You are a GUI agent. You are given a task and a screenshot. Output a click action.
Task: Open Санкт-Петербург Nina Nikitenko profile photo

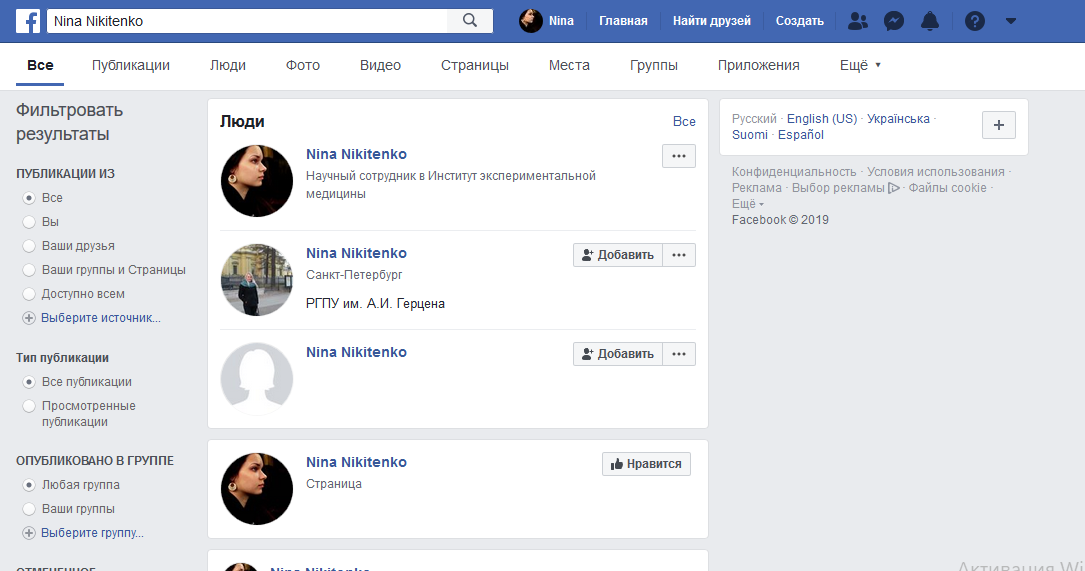click(x=257, y=280)
